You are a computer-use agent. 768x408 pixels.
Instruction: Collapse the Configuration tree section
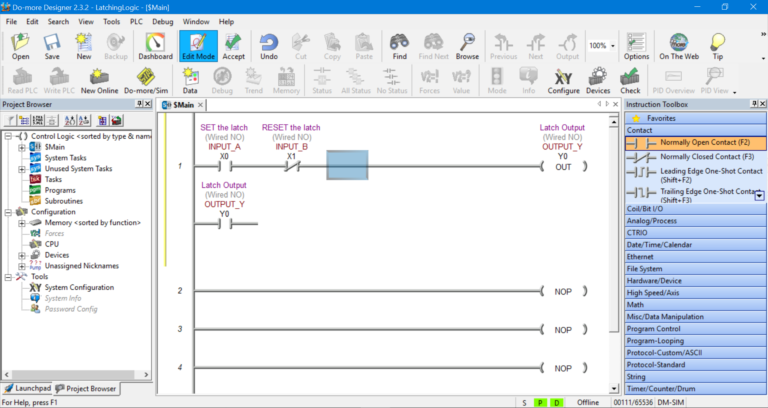9,212
